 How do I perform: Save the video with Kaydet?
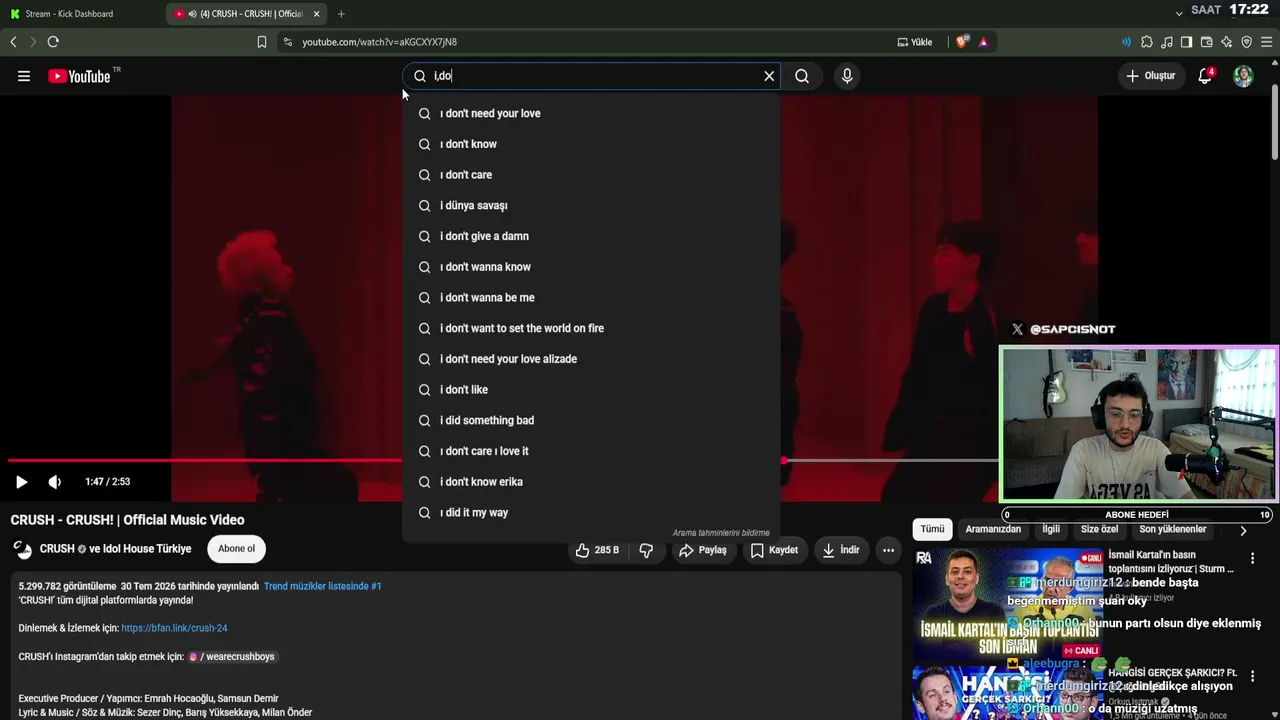(774, 550)
